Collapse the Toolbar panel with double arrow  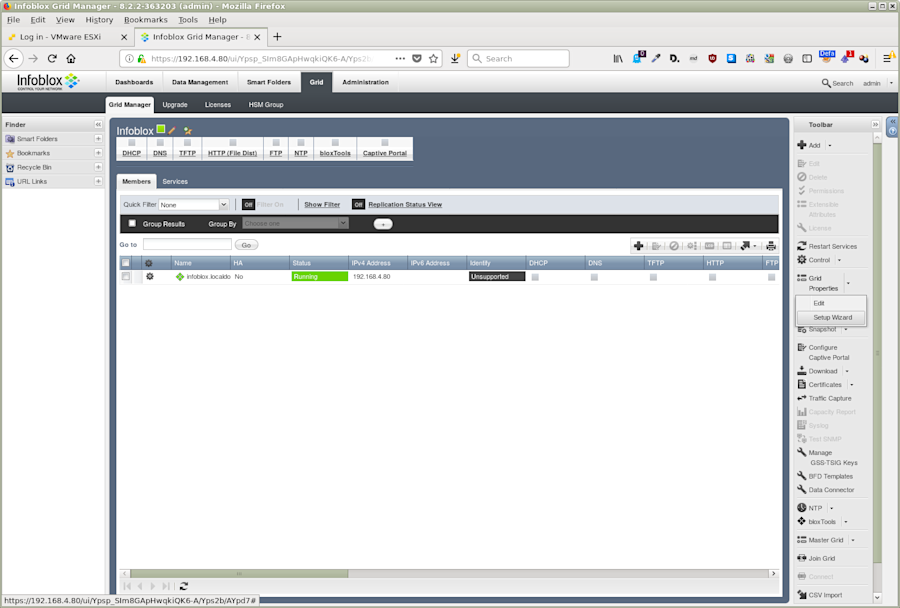(875, 124)
